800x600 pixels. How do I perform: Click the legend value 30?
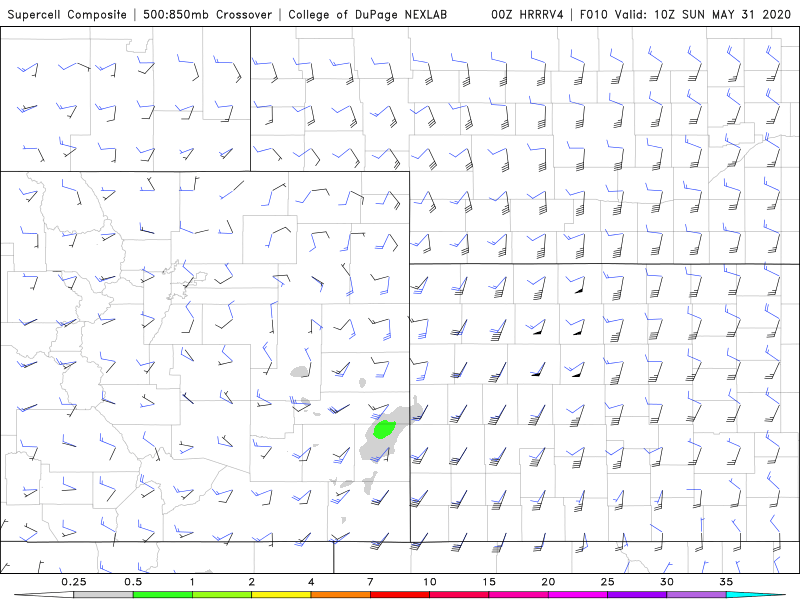(x=666, y=582)
